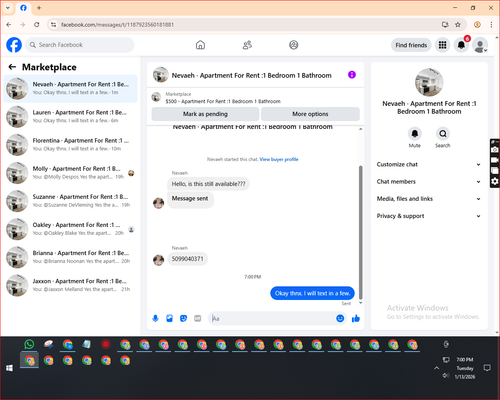Mute this conversation with the bell
500x400 pixels.
[x=415, y=134]
